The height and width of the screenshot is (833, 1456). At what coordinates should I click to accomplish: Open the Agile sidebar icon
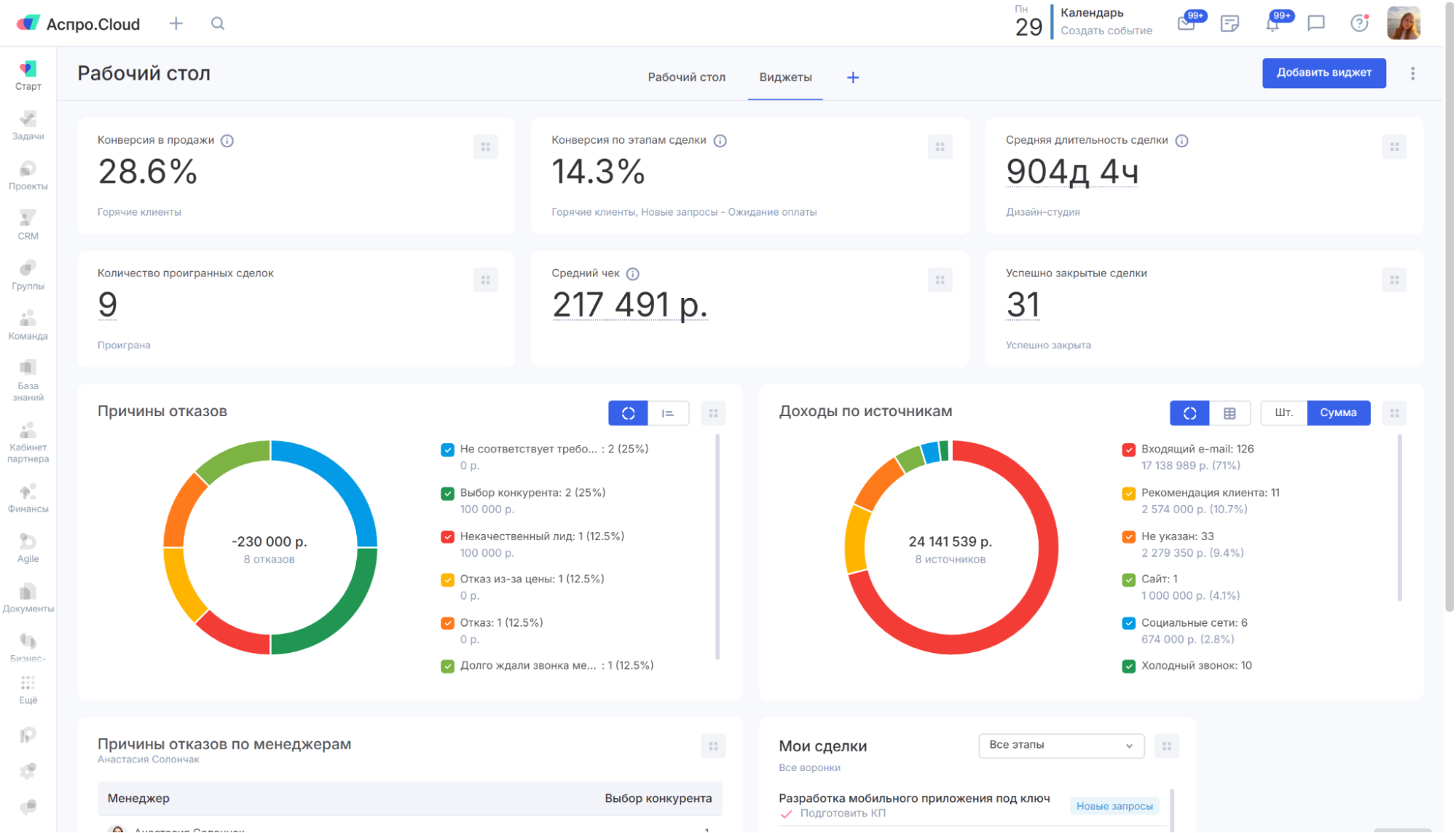(x=28, y=547)
